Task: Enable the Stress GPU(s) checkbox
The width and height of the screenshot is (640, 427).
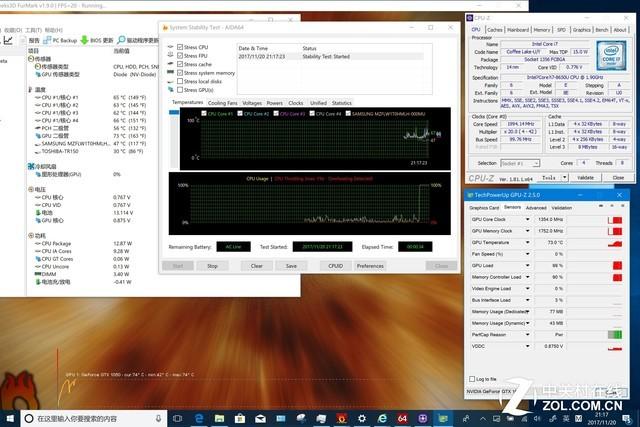Action: 179,89
